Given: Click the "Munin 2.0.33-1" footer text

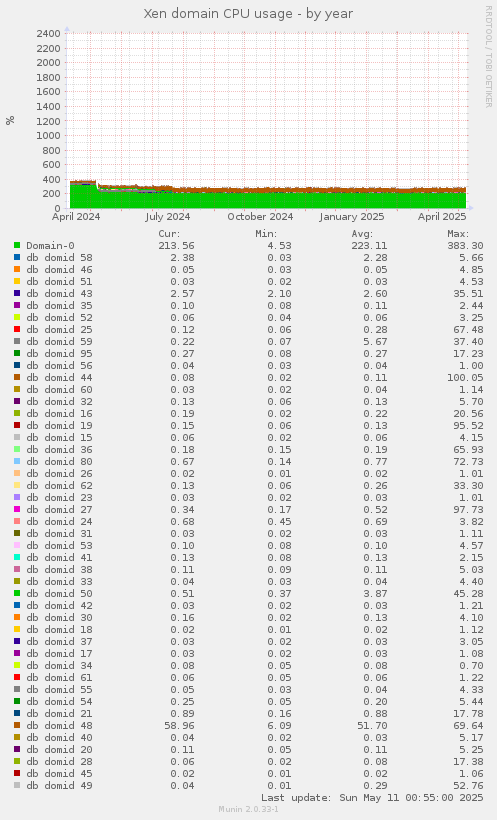Looking at the screenshot, I should (x=248, y=809).
